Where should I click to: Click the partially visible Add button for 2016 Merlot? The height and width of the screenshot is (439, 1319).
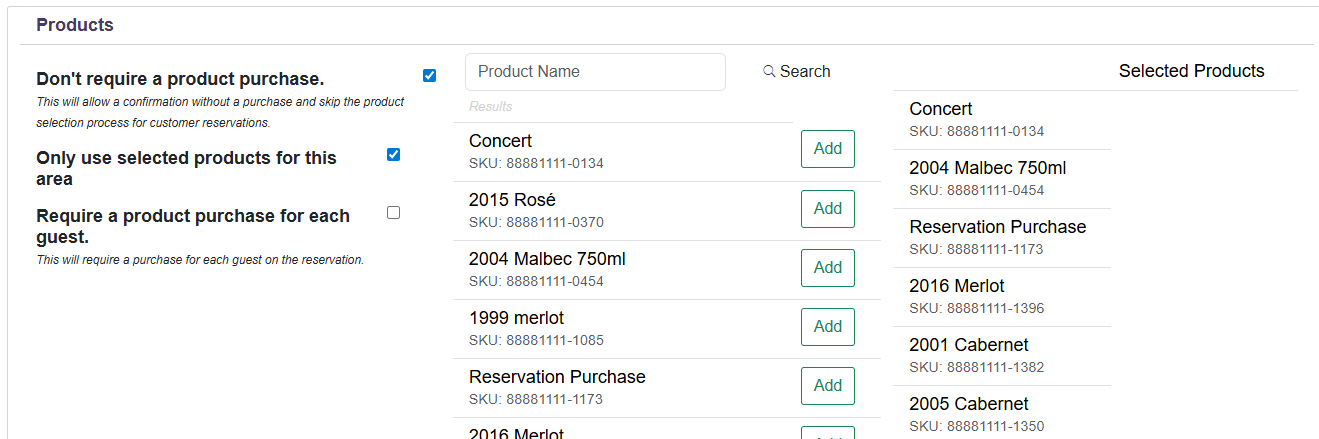tap(827, 434)
